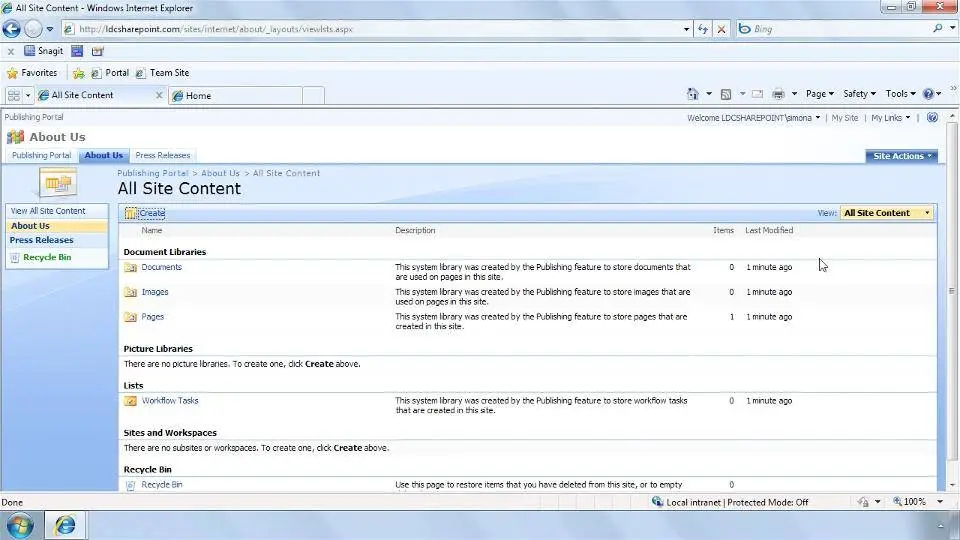Screen dimensions: 960x540
Task: Click the Bing search magnifier icon
Action: [937, 28]
